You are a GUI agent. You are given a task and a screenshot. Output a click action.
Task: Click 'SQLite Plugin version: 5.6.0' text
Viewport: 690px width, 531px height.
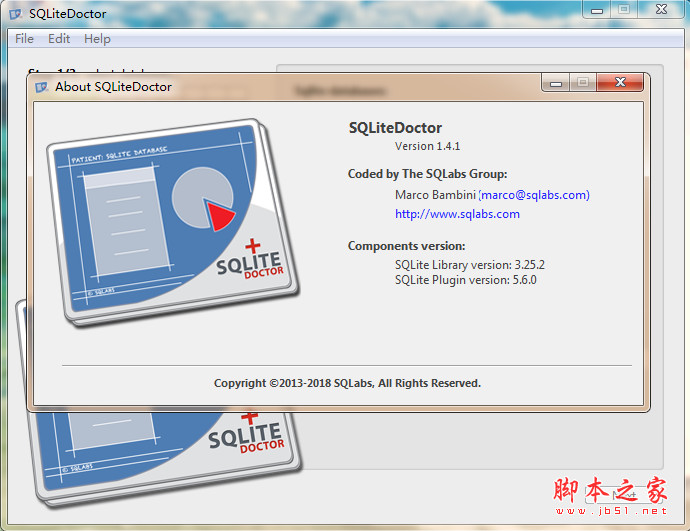(x=466, y=280)
